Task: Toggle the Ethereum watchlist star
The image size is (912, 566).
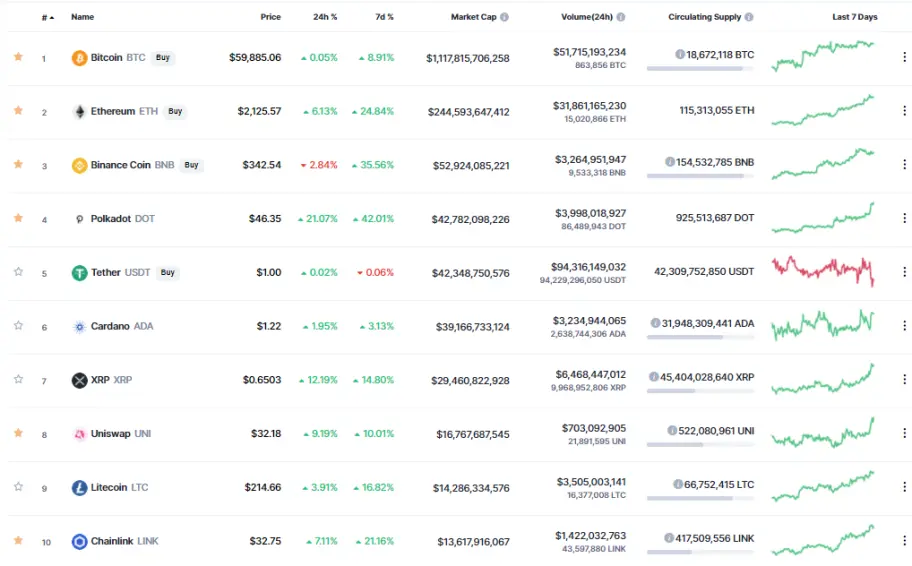Action: click(x=19, y=110)
